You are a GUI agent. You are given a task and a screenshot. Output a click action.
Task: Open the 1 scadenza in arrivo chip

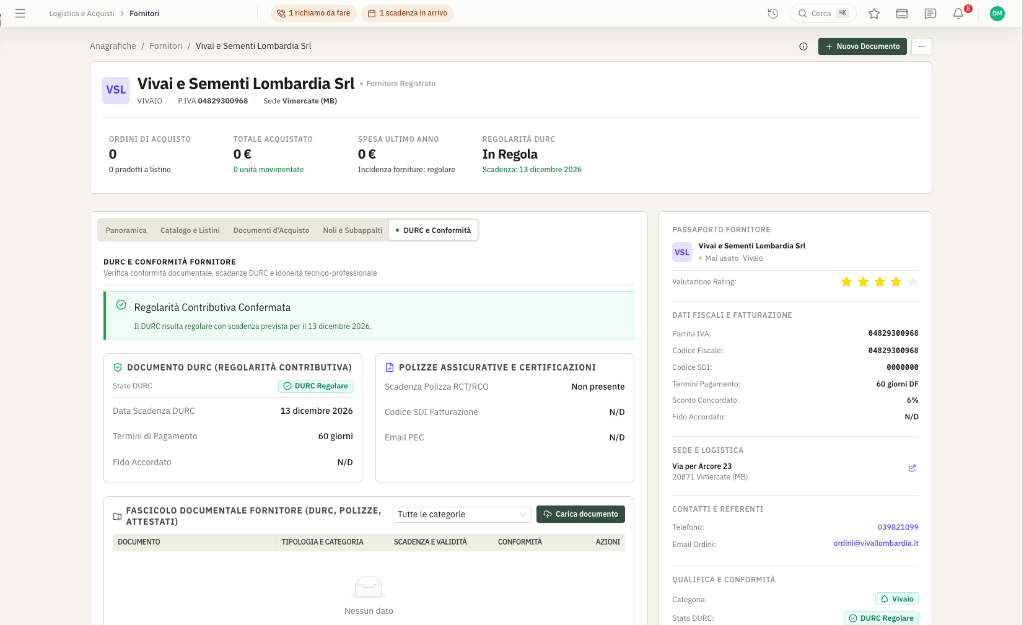[x=408, y=13]
